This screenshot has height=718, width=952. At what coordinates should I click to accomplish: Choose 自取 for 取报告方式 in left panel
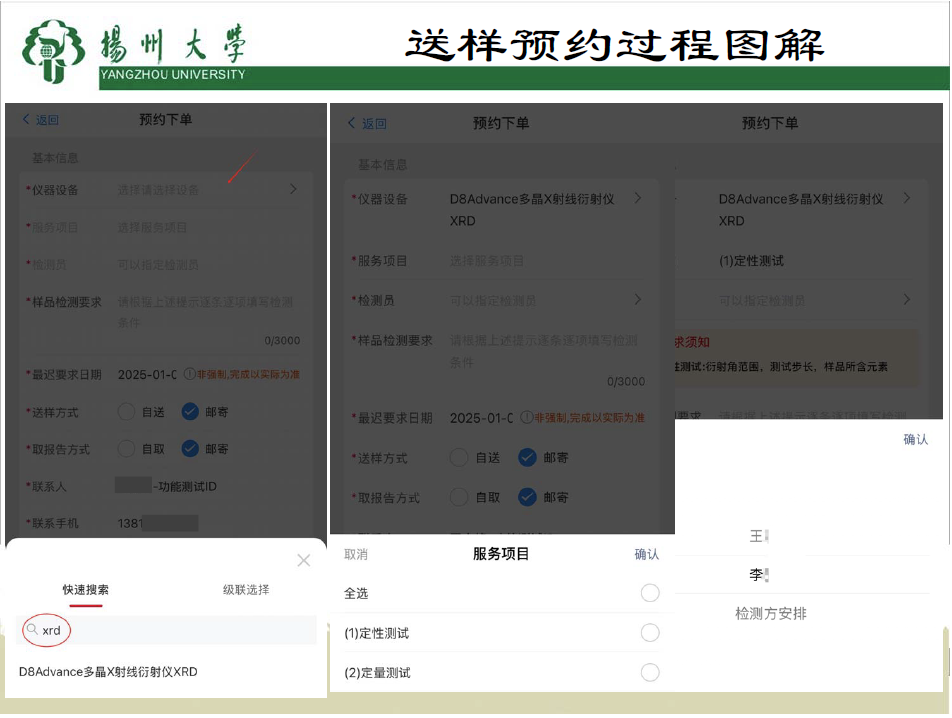tap(127, 449)
